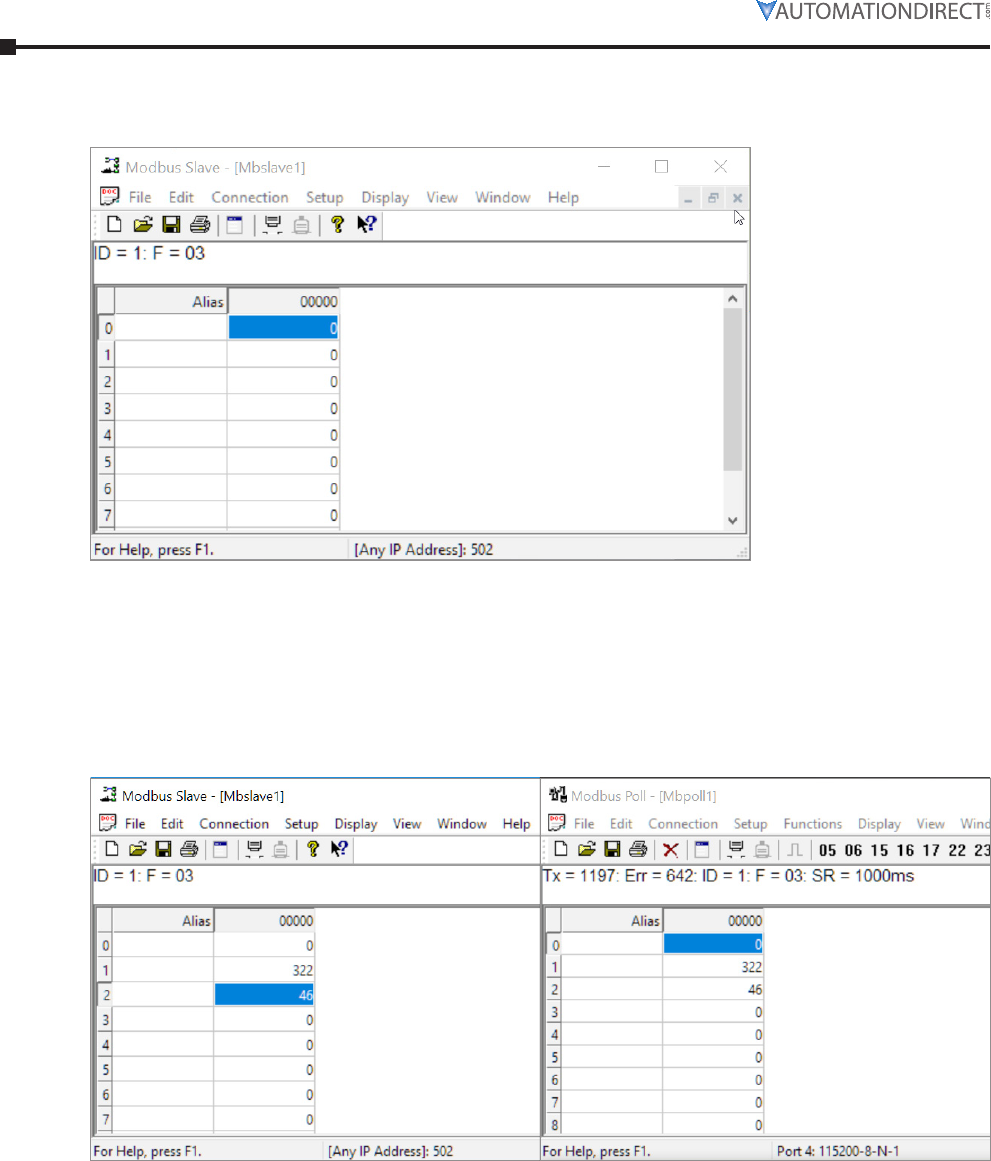Click scroll down arrow in upper Modbus Slave
This screenshot has height=1161, width=991.
click(x=733, y=521)
